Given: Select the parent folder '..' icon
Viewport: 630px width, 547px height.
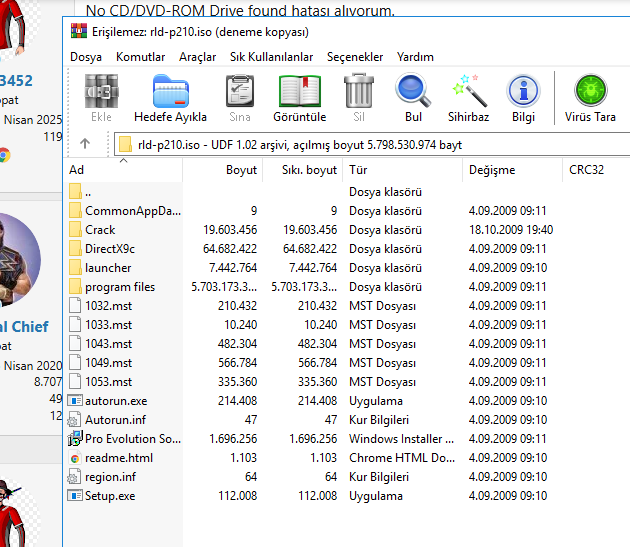Looking at the screenshot, I should click(x=75, y=192).
